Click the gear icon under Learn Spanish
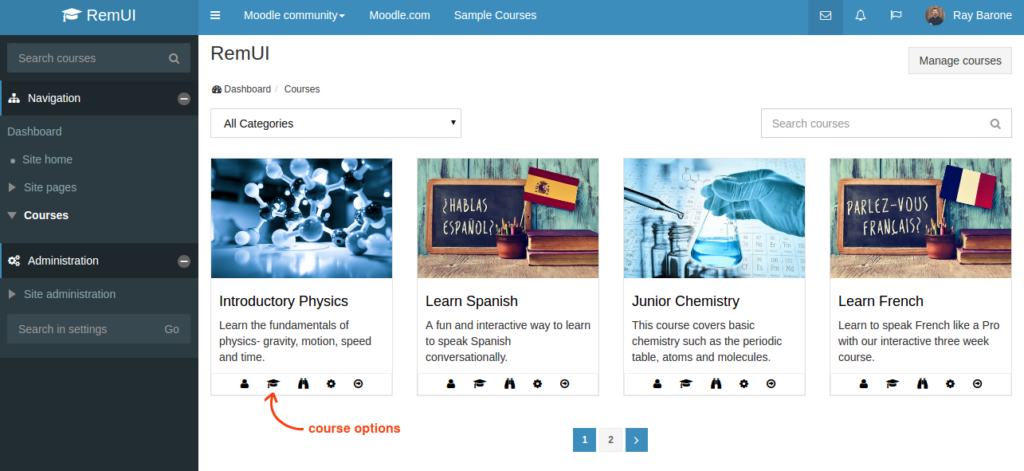Screen dimensions: 1024x471 coord(537,384)
